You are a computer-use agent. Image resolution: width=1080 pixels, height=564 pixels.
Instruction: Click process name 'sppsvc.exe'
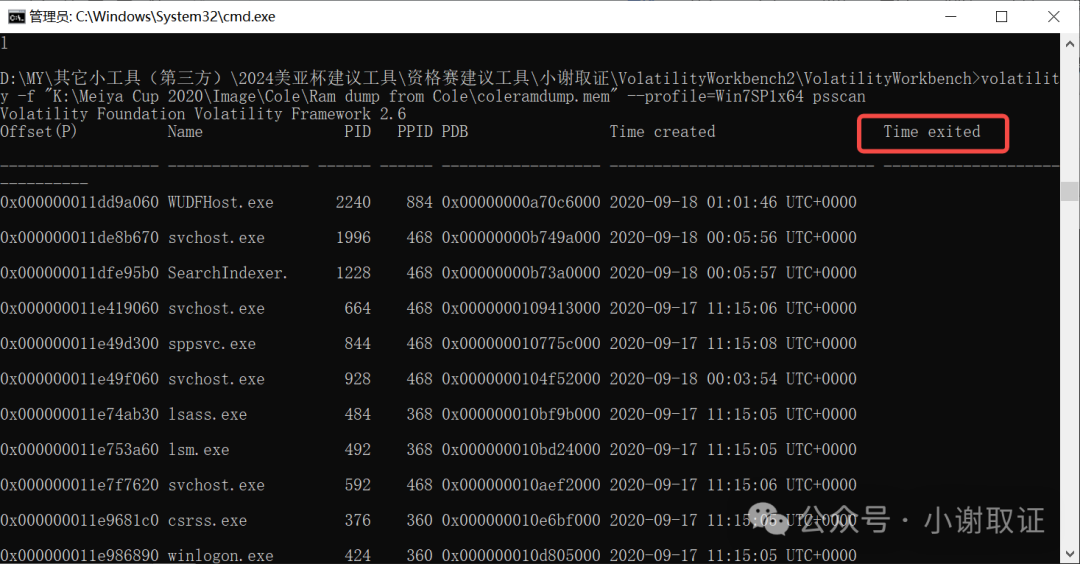211,344
